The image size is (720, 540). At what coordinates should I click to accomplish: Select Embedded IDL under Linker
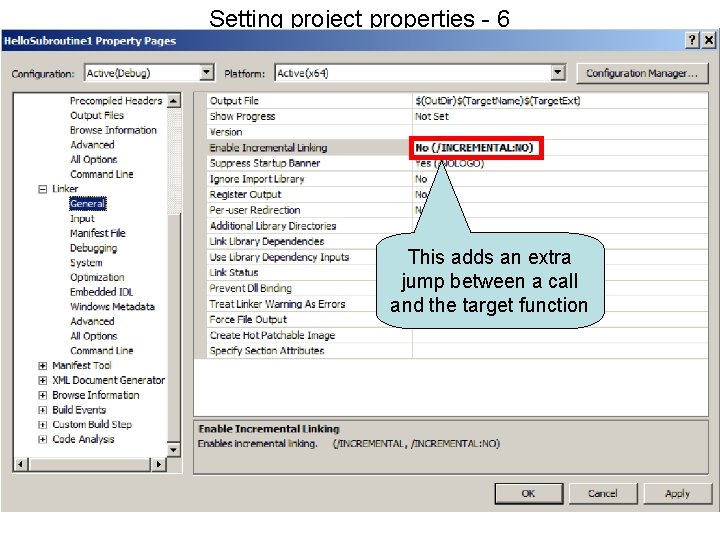[101, 292]
